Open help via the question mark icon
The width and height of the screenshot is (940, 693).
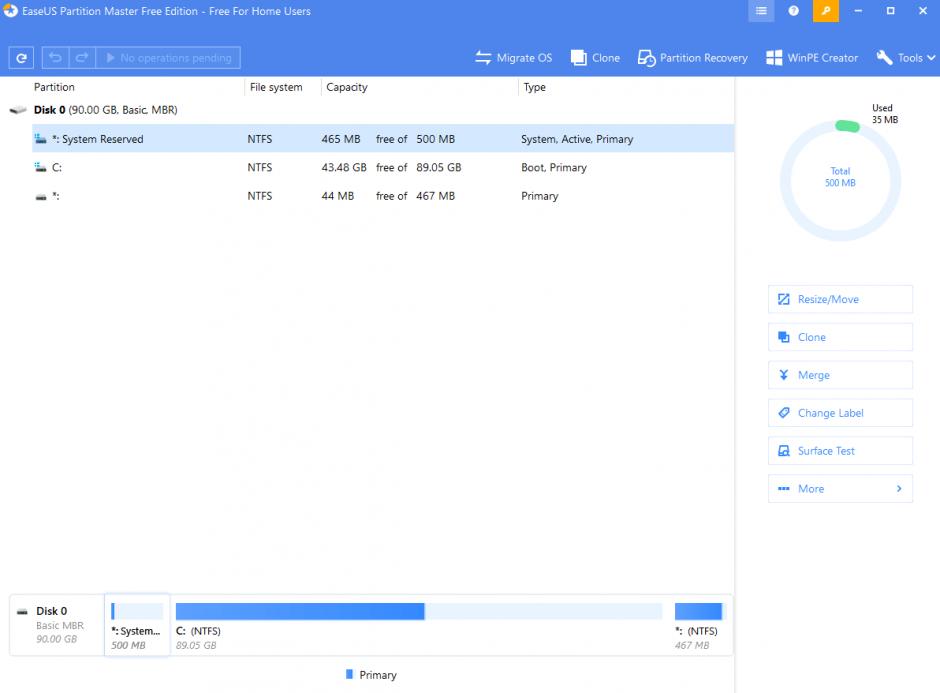pyautogui.click(x=793, y=11)
